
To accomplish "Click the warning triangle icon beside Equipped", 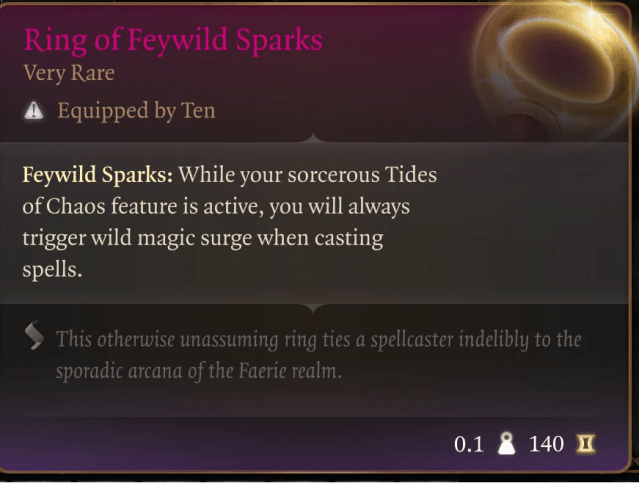I will pyautogui.click(x=33, y=111).
